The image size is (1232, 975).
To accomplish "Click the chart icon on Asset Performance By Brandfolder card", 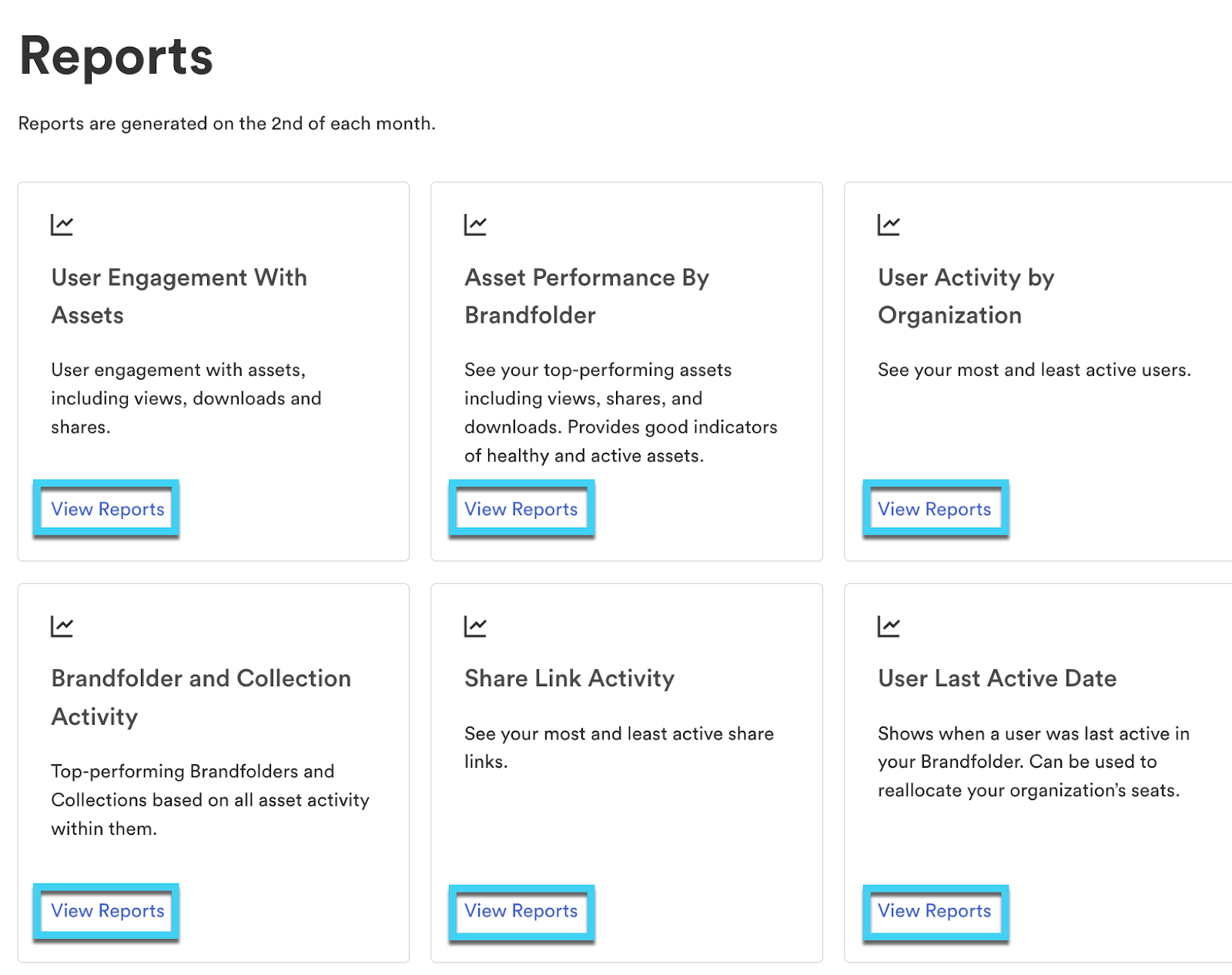I will pos(476,224).
